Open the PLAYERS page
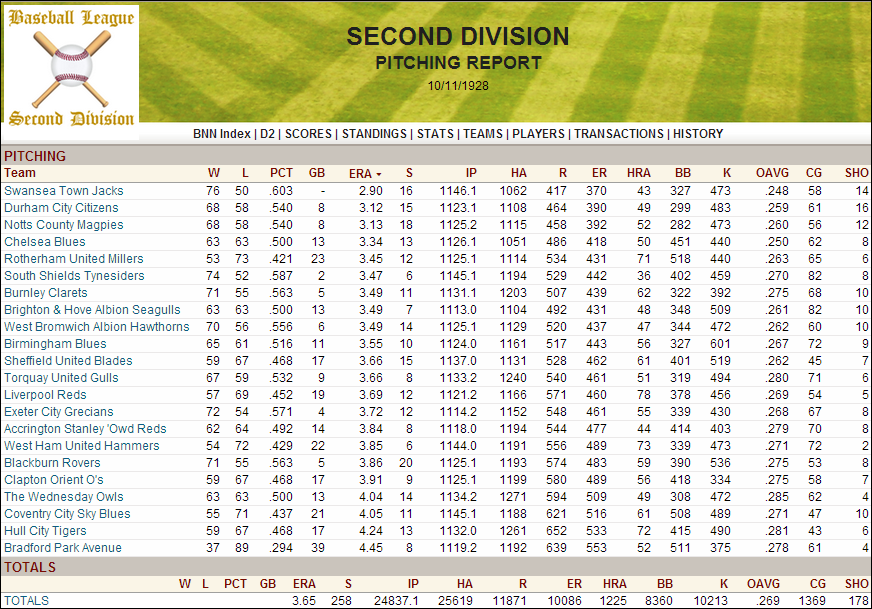This screenshot has height=609, width=872. coord(538,134)
